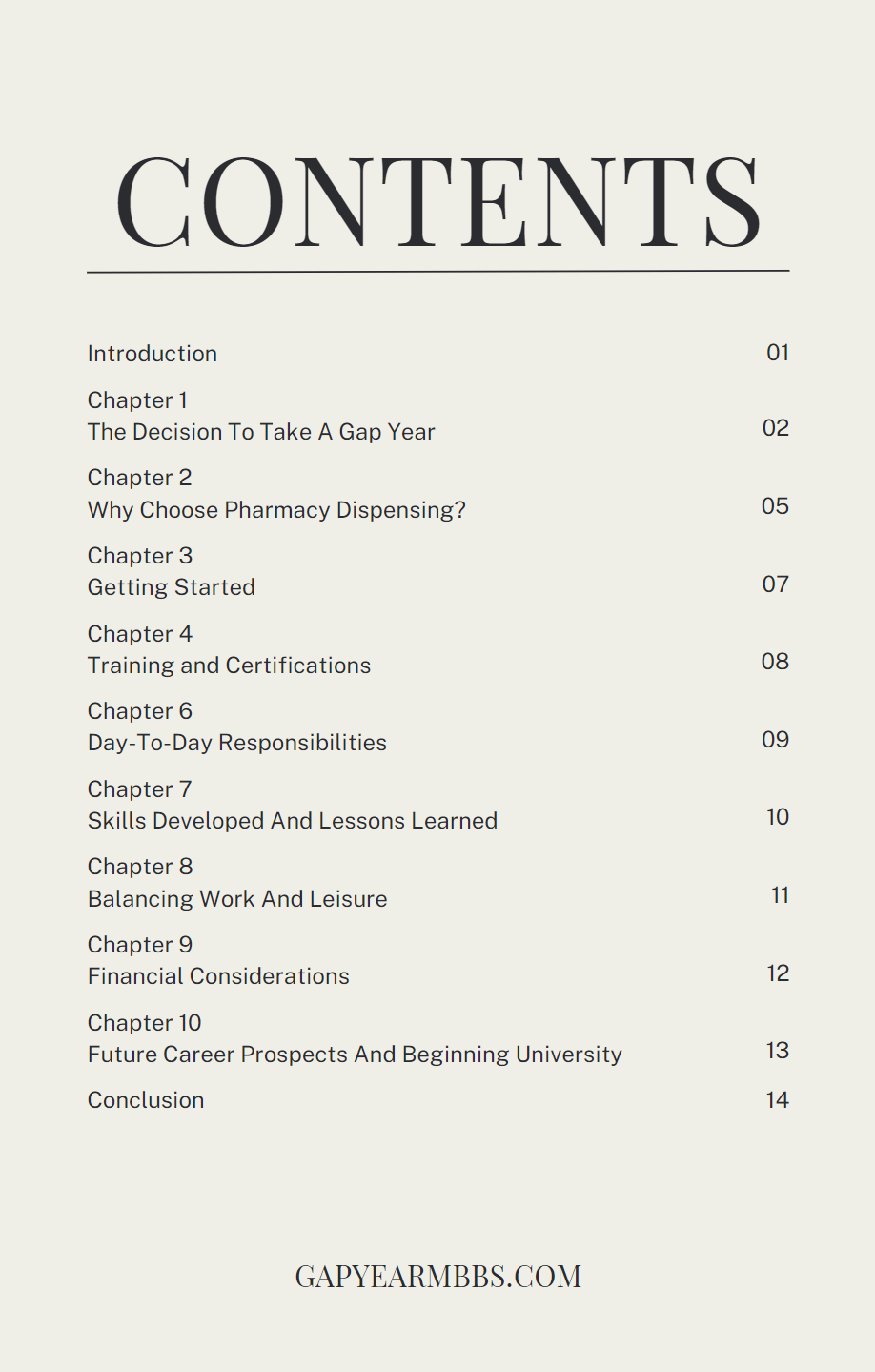Visit the GAPYEARMBBS.COM website link

[x=438, y=1277]
